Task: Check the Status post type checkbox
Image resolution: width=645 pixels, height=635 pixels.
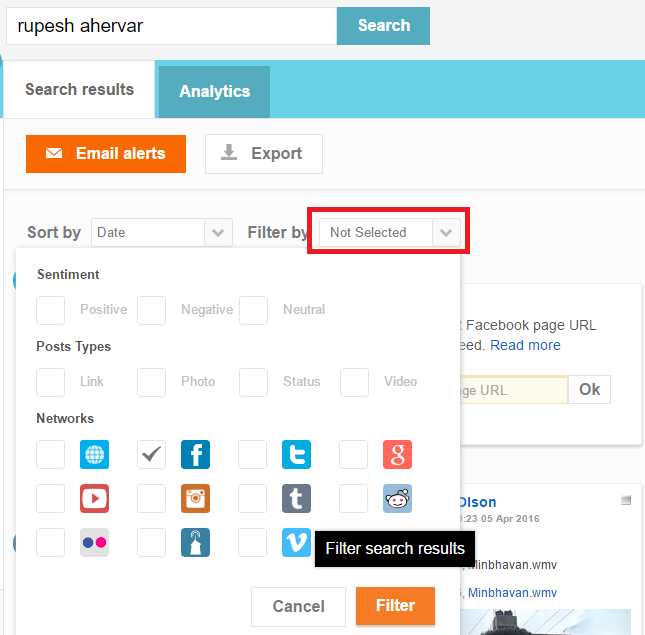Action: click(253, 382)
